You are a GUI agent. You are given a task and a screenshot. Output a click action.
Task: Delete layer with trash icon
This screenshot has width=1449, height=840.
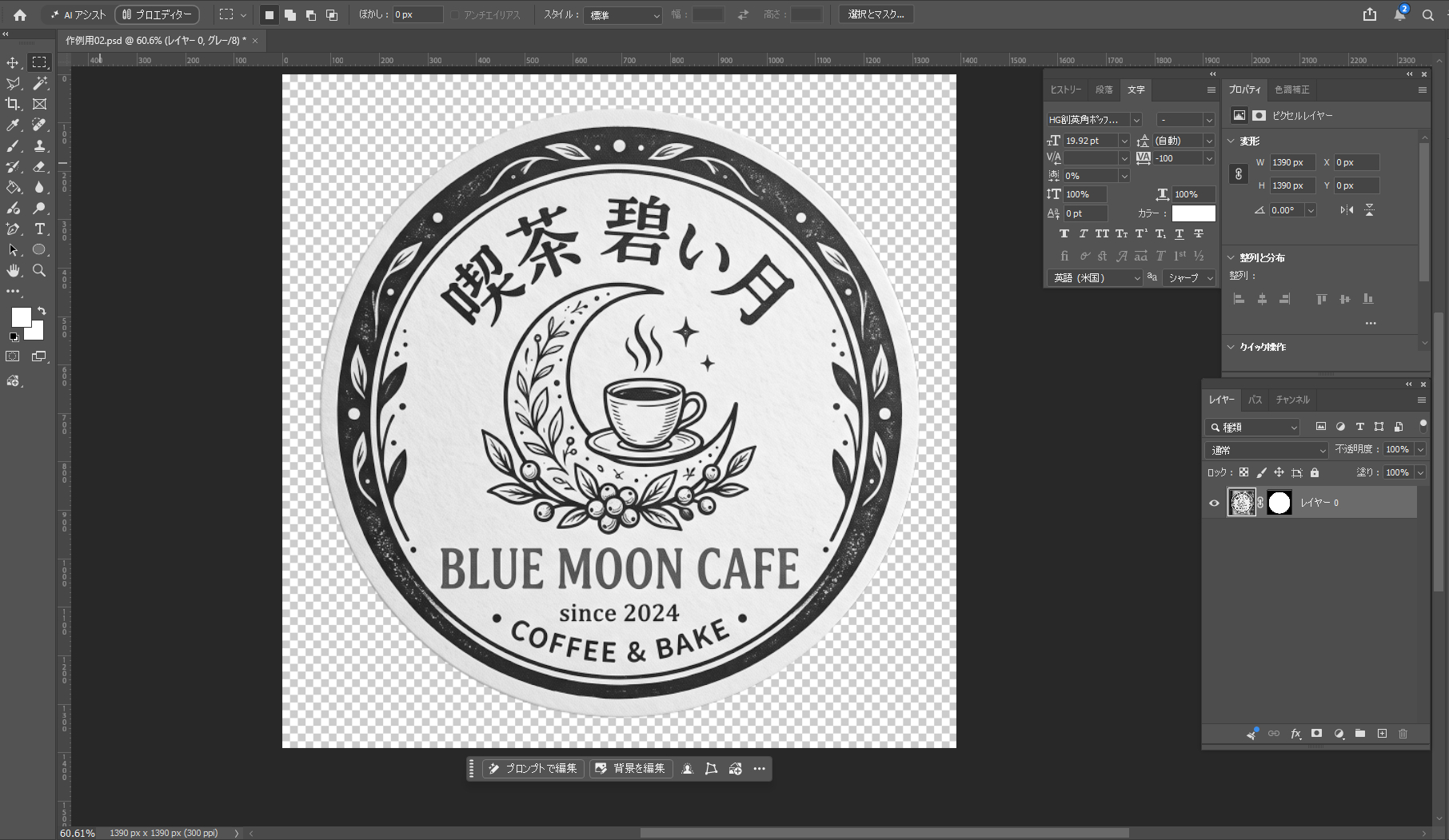(1403, 734)
